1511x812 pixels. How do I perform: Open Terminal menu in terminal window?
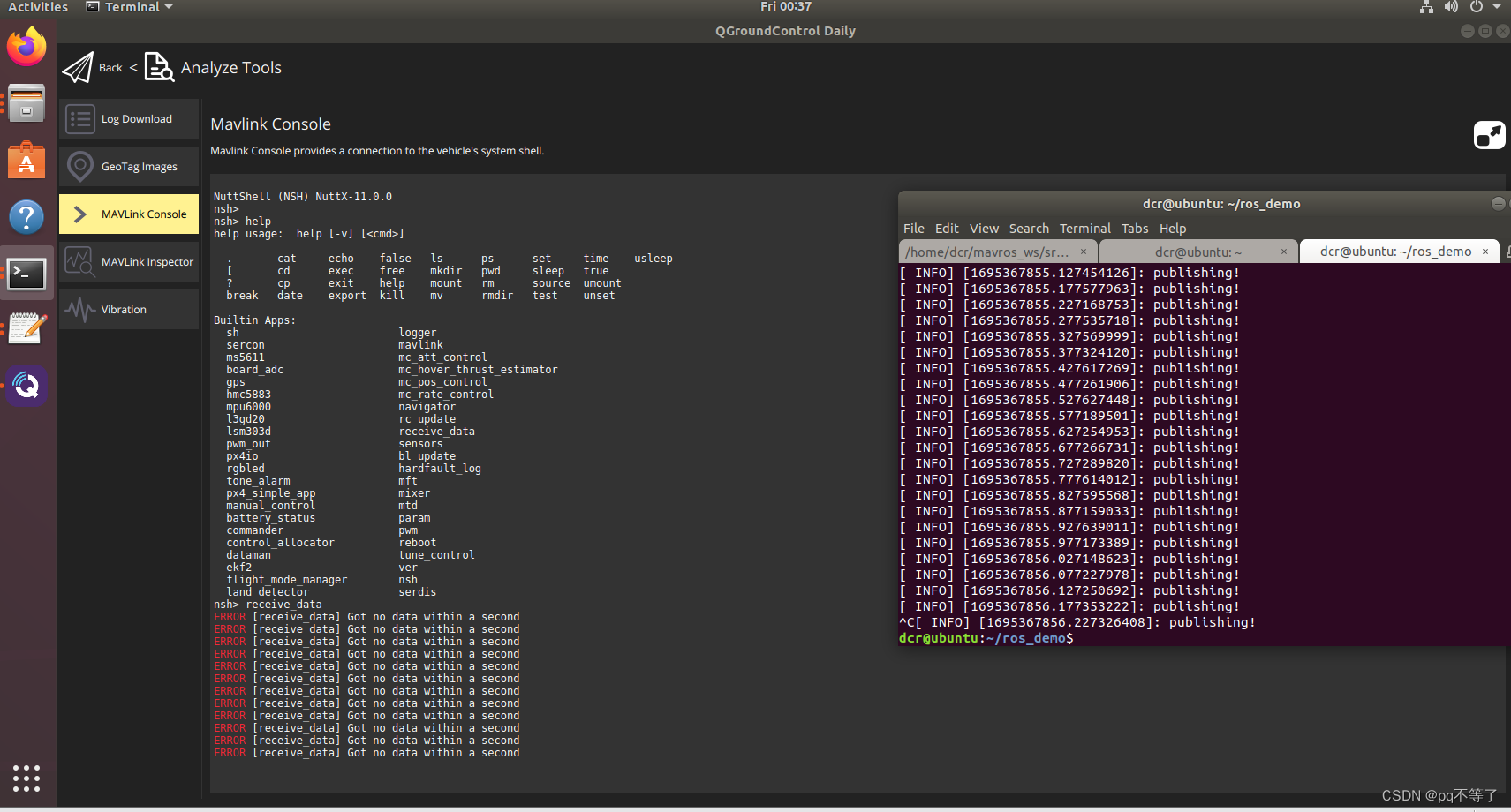click(x=1085, y=229)
